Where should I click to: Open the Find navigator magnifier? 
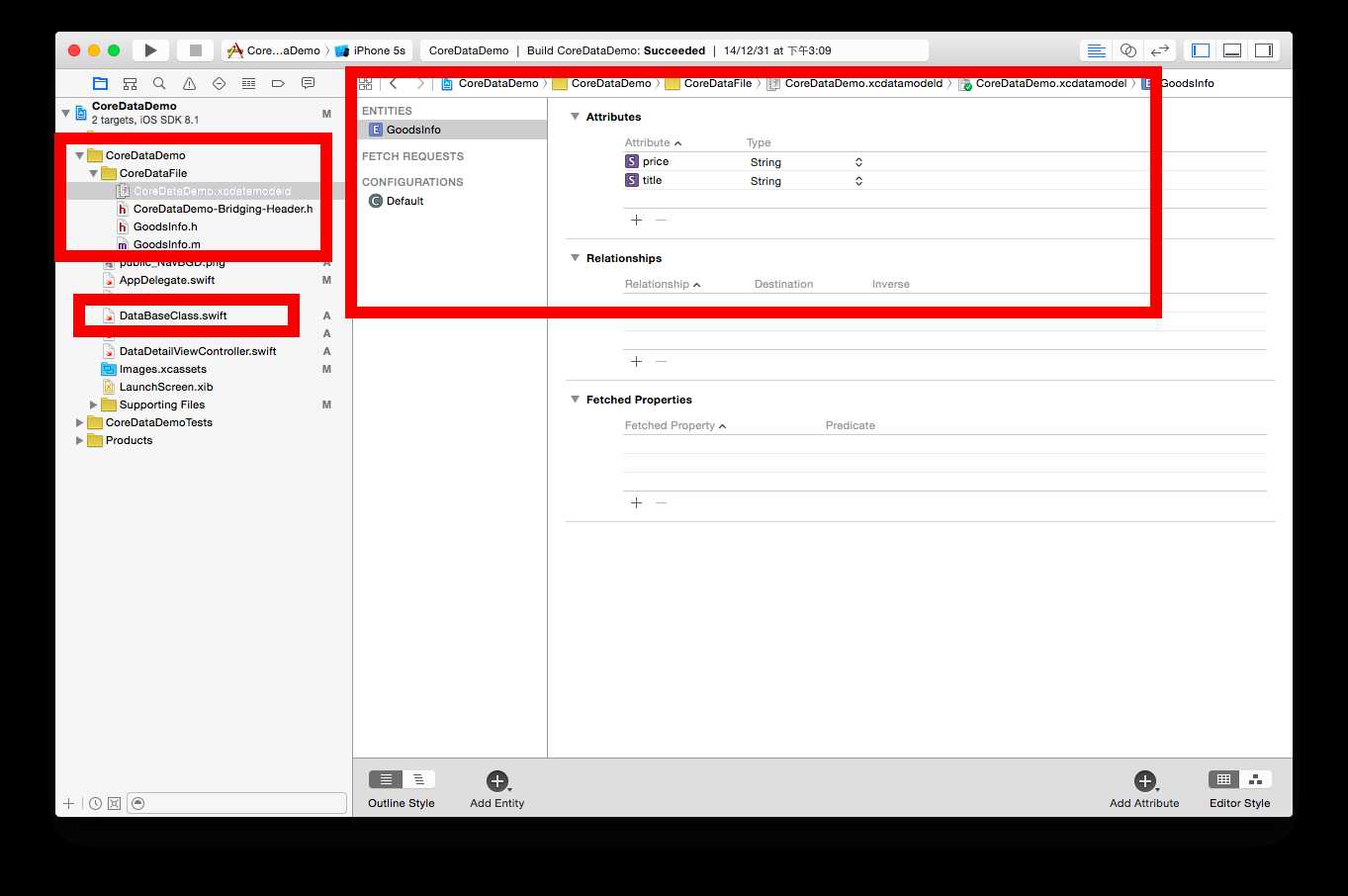159,84
